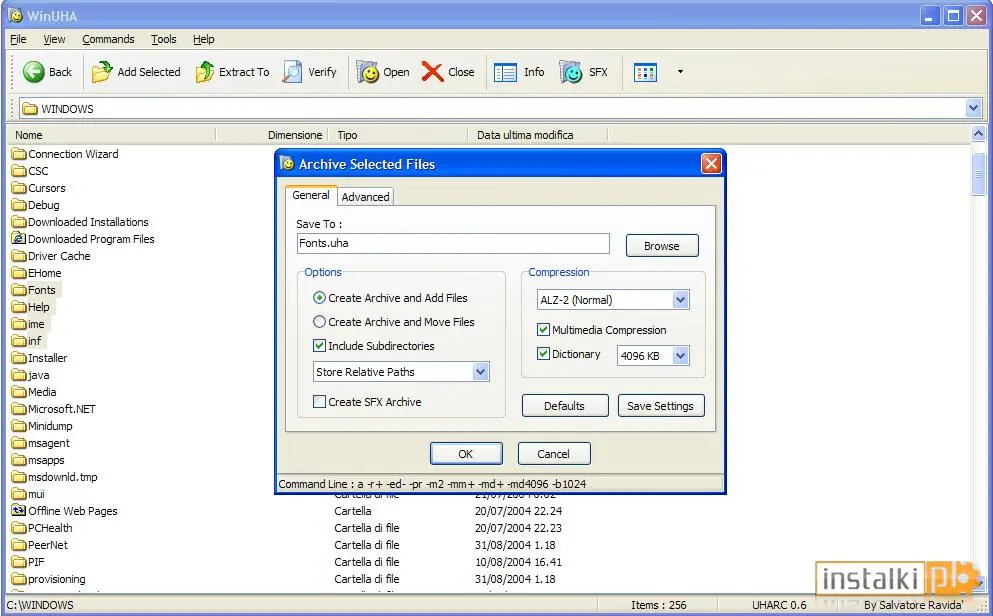Select the PeerNet folder icon
The width and height of the screenshot is (993, 616).
pos(19,545)
